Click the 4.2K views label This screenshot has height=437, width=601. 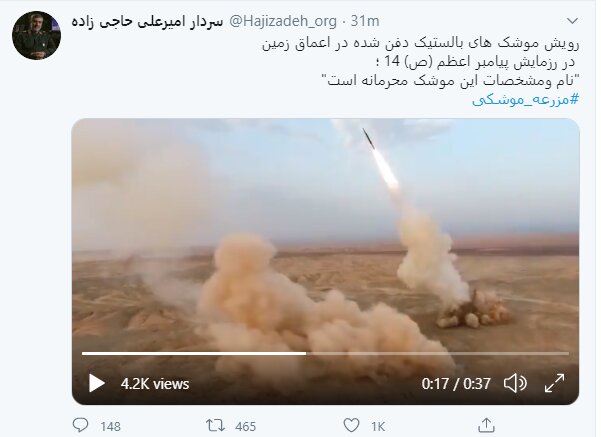pos(155,384)
